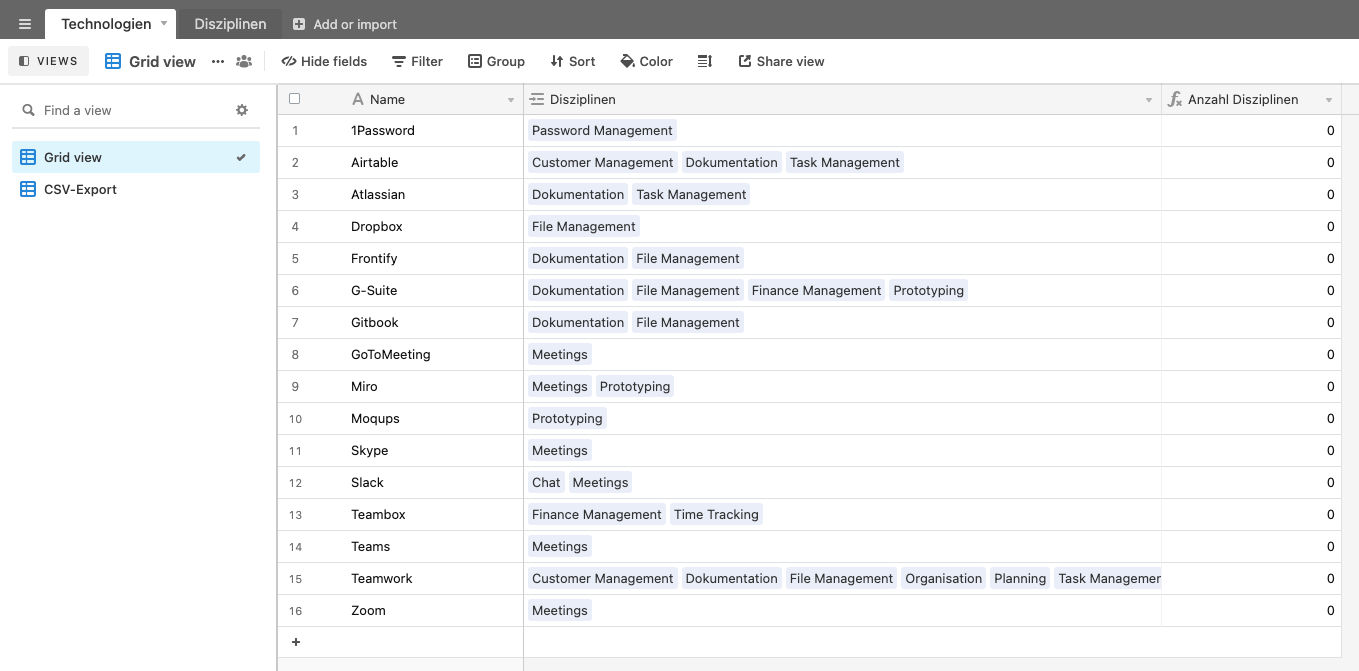Open Disziplinen column dropdown arrow

click(x=1149, y=100)
